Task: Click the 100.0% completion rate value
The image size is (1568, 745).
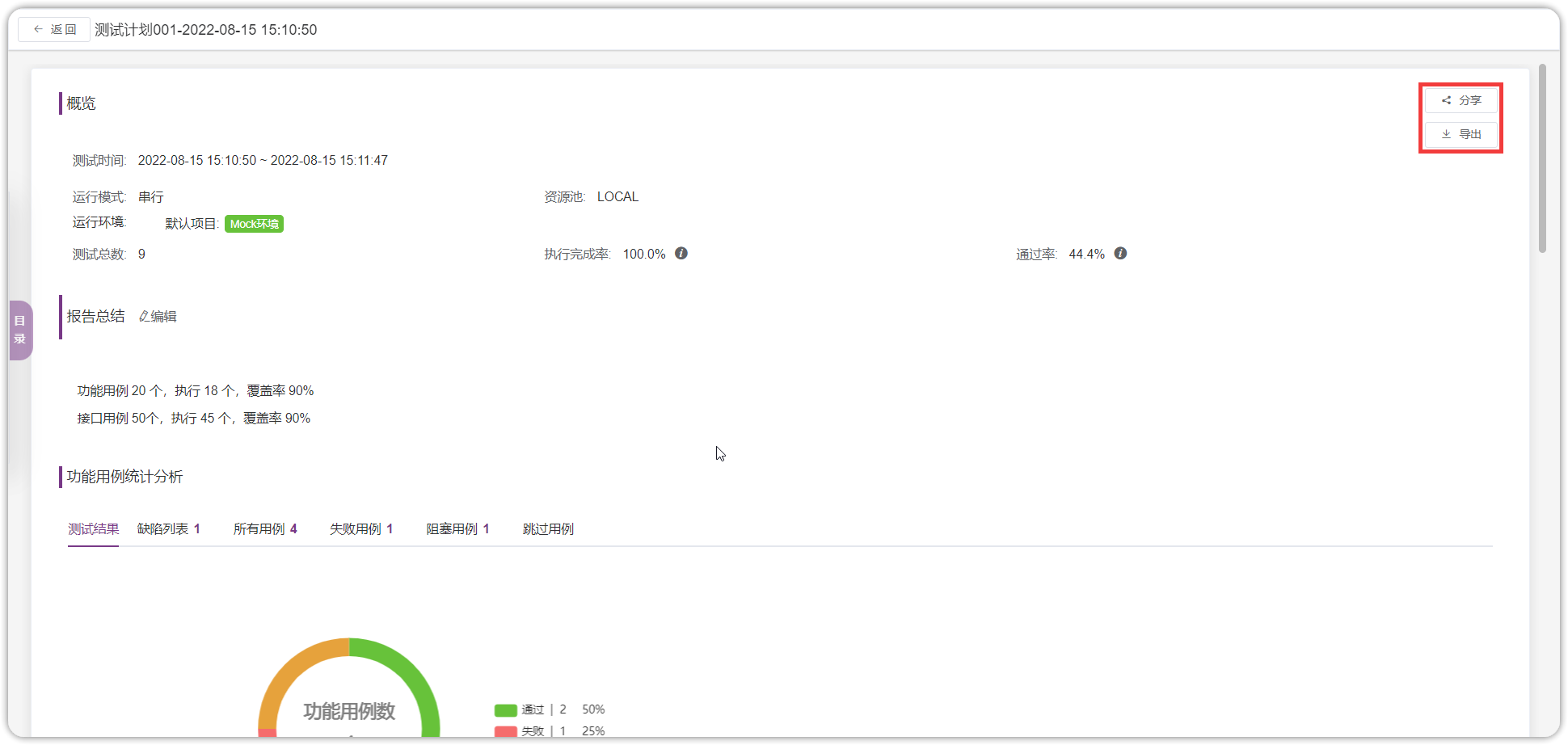Action: [x=644, y=255]
